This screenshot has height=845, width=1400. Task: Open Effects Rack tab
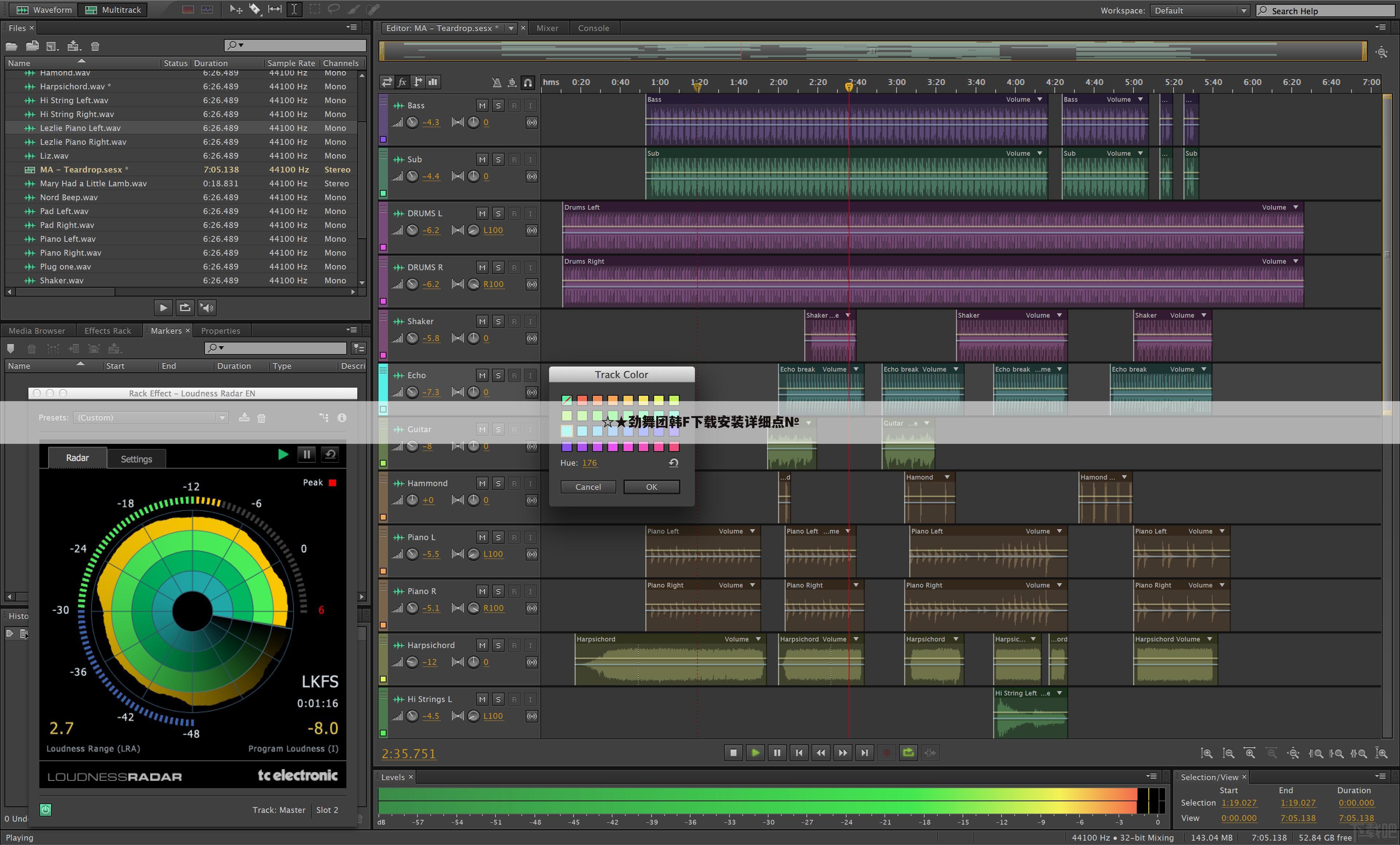coord(108,331)
